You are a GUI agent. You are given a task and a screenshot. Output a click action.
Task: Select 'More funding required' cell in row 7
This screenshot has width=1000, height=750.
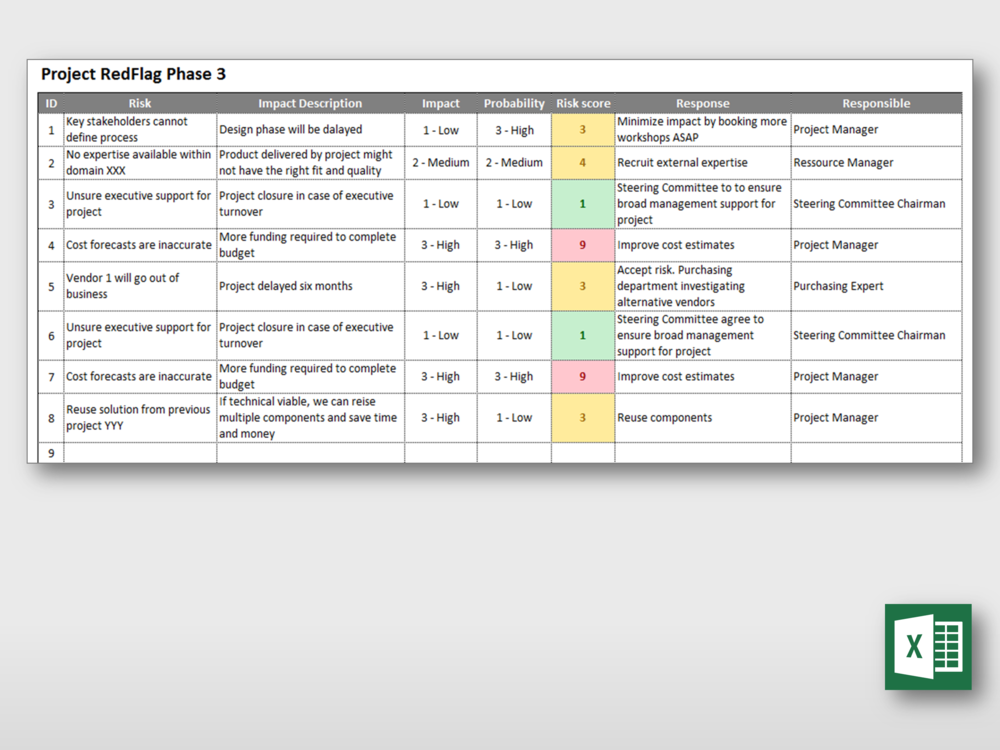(x=310, y=376)
